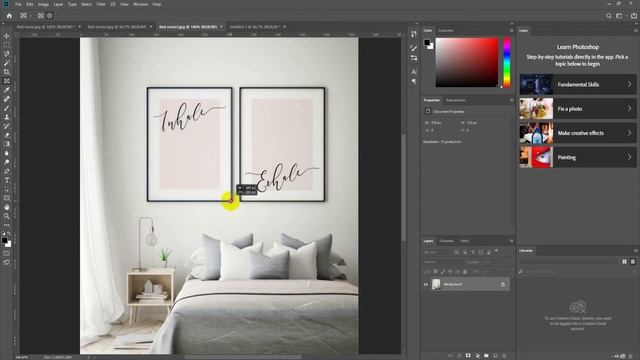Click the rainbow hue slider
640x360 pixels.
pyautogui.click(x=507, y=62)
